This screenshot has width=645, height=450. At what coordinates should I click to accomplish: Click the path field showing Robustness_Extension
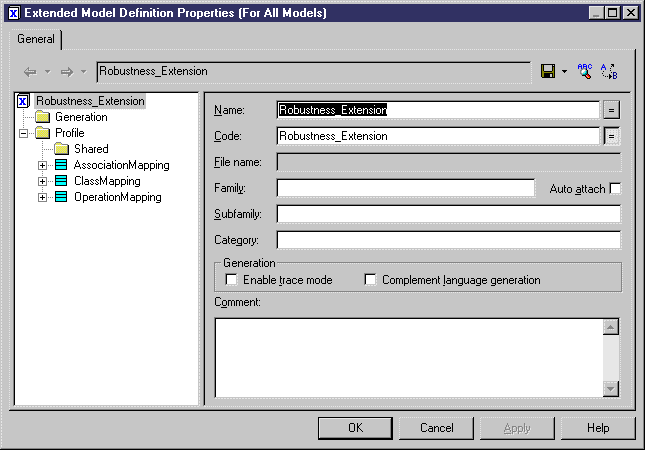pyautogui.click(x=314, y=72)
